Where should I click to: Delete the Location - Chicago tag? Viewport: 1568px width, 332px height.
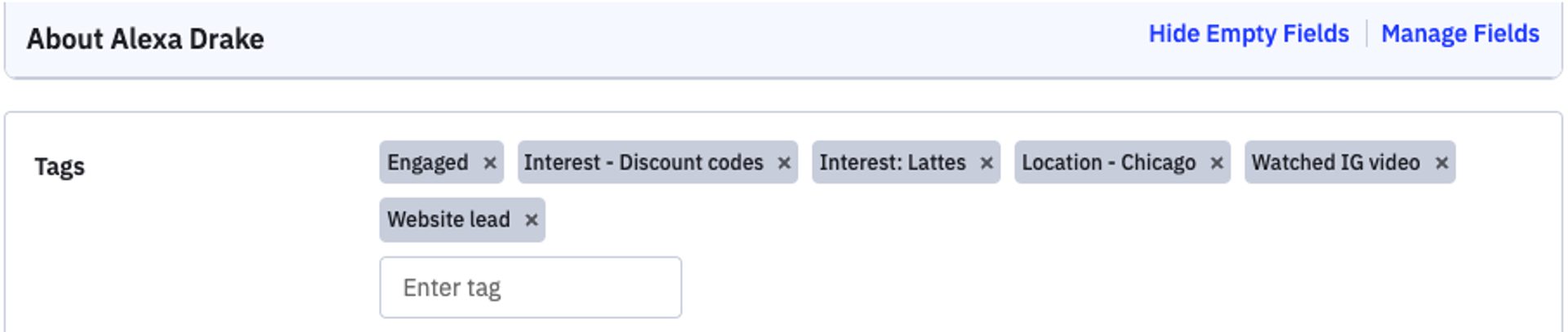pos(1217,163)
